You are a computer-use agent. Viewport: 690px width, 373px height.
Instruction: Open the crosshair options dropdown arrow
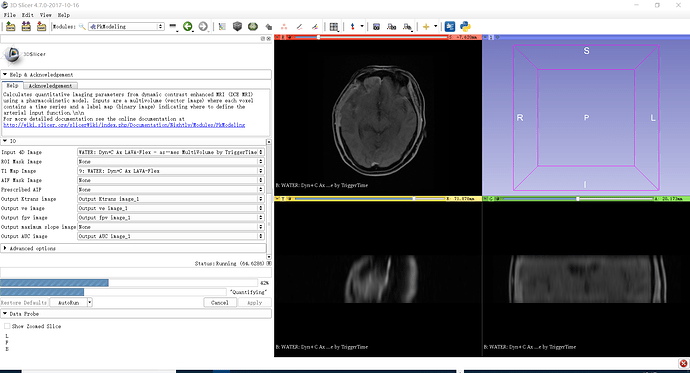[x=436, y=27]
